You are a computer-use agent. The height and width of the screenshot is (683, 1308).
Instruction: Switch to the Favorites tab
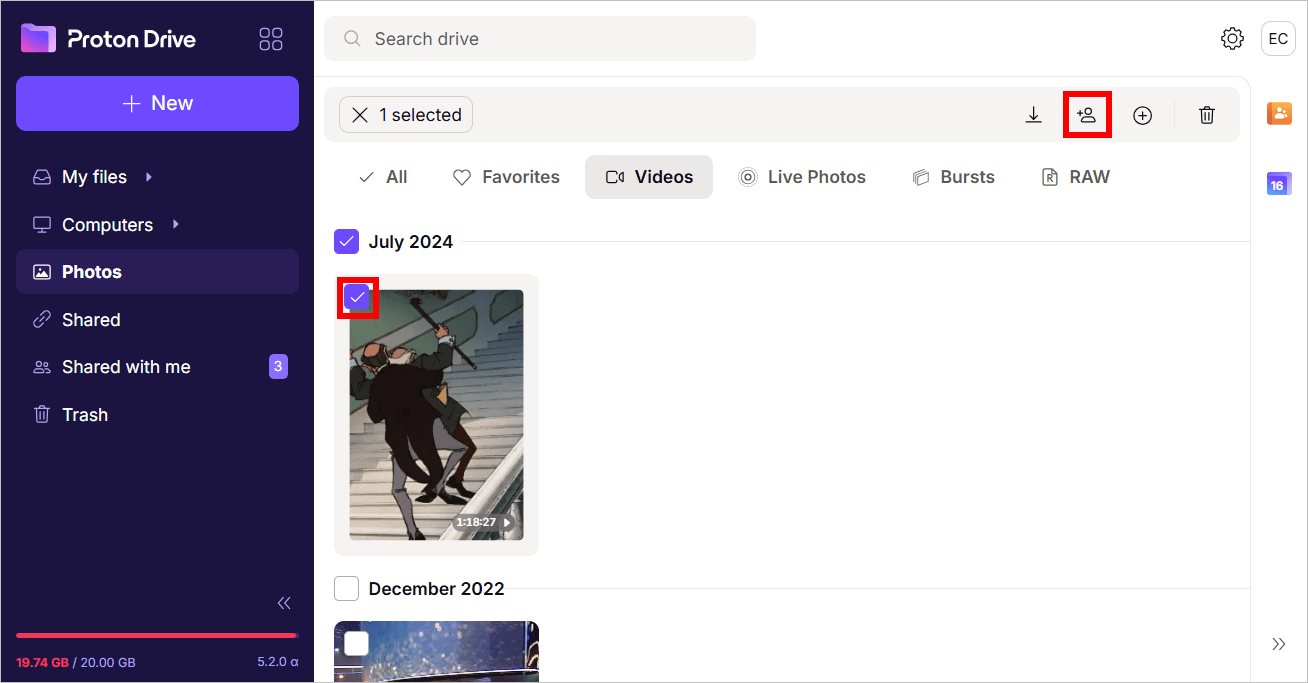point(506,177)
